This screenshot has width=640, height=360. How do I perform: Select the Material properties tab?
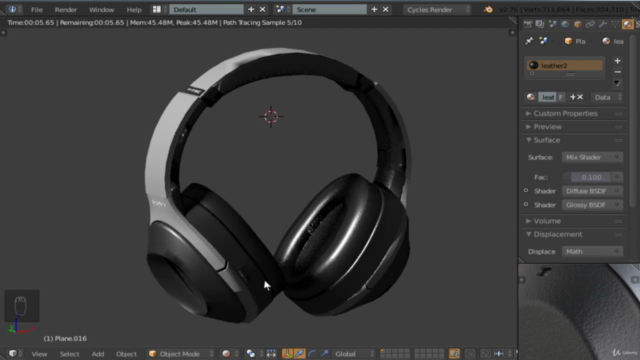point(628,24)
